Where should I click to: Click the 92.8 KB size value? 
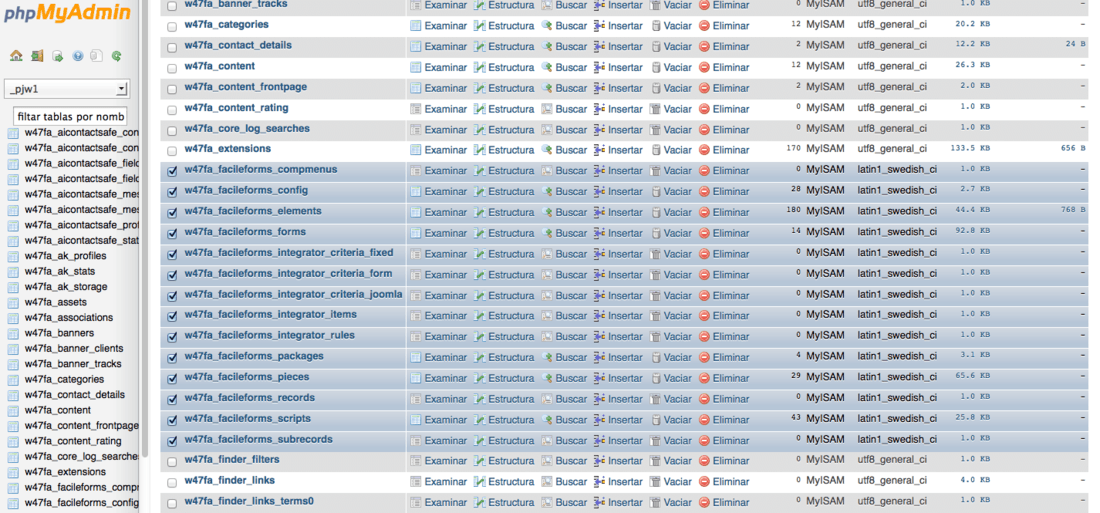click(x=973, y=231)
